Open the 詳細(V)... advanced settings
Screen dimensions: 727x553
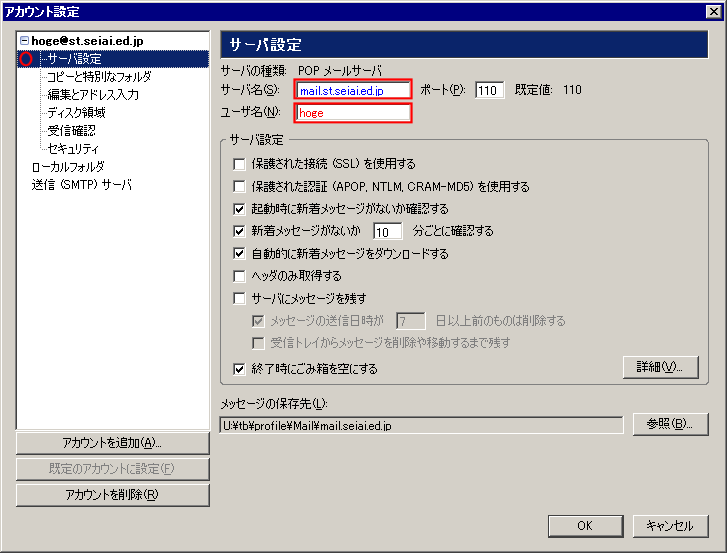click(x=660, y=368)
